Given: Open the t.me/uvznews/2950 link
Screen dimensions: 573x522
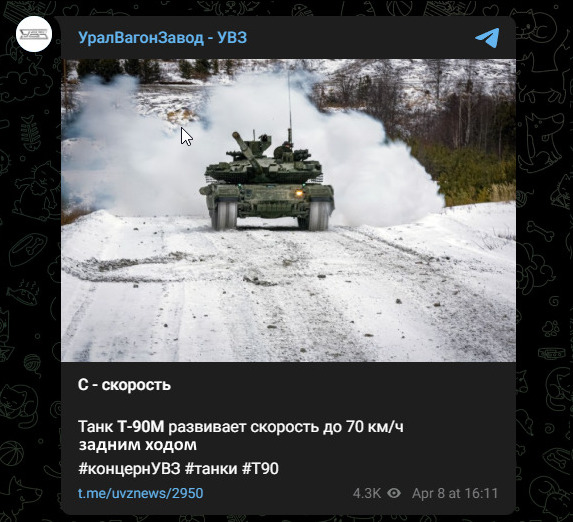Looking at the screenshot, I should [141, 493].
